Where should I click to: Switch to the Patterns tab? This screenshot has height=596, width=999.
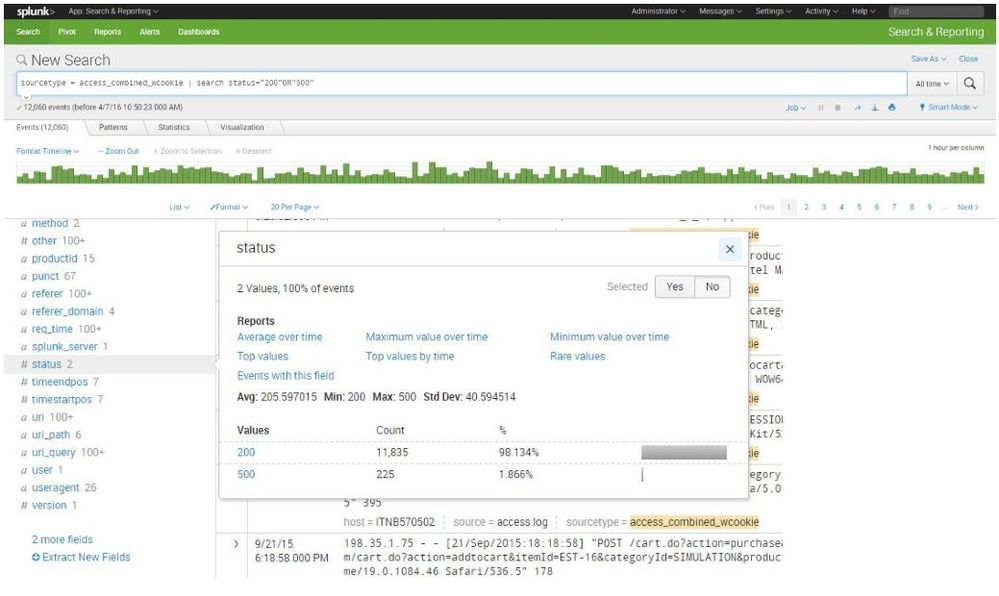[113, 127]
